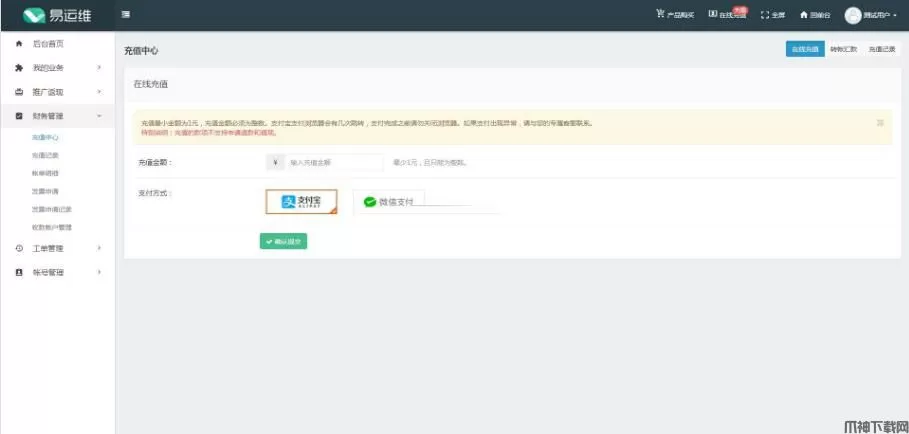Toggle the sidebar hamburger menu icon
This screenshot has height=434, width=909.
[125, 15]
